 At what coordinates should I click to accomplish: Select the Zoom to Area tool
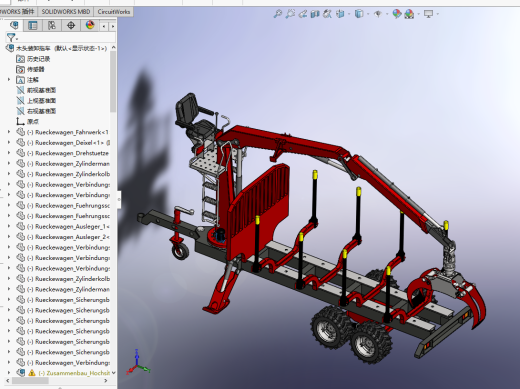click(290, 14)
